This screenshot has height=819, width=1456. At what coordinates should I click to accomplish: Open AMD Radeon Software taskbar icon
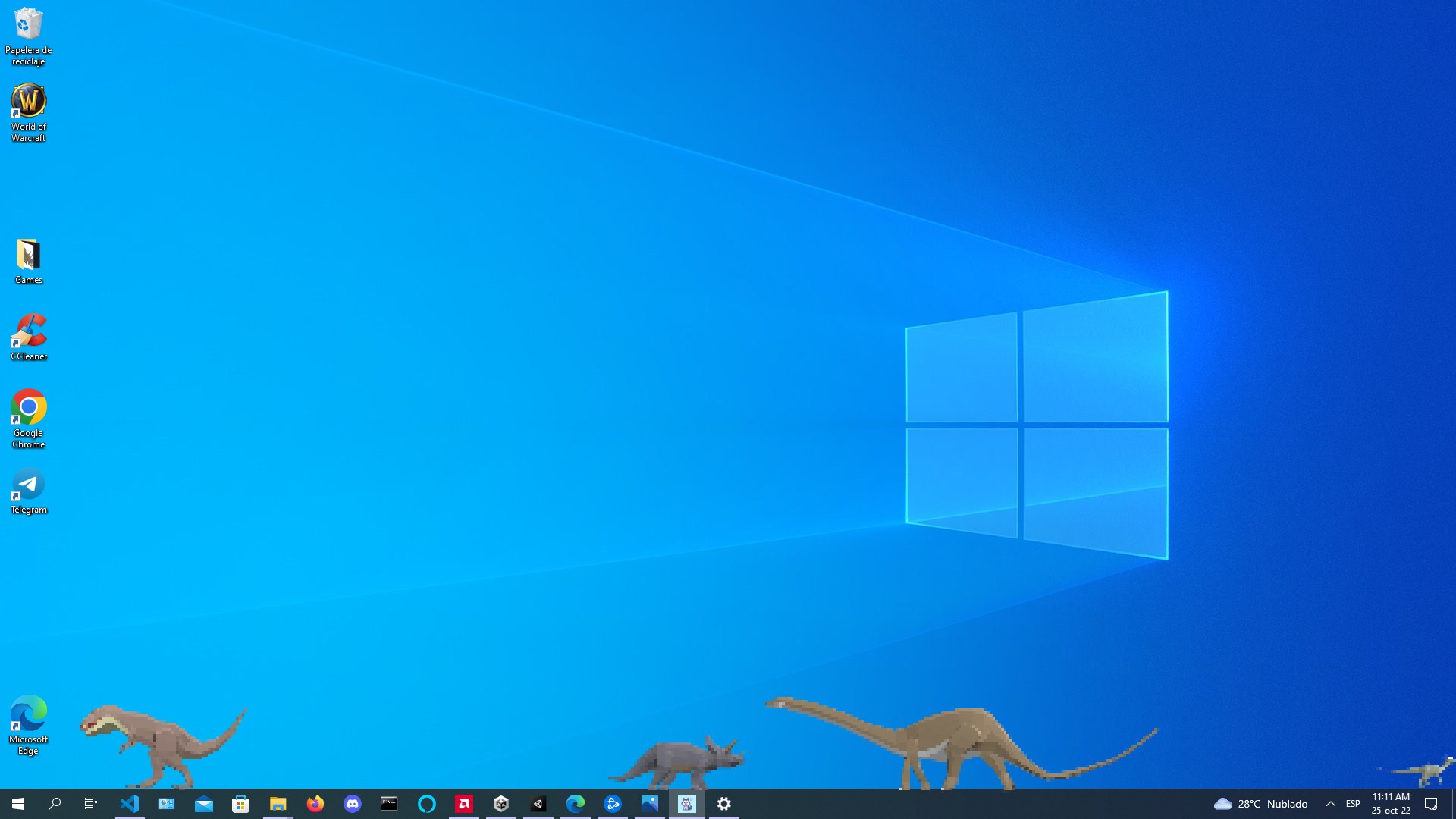click(463, 804)
